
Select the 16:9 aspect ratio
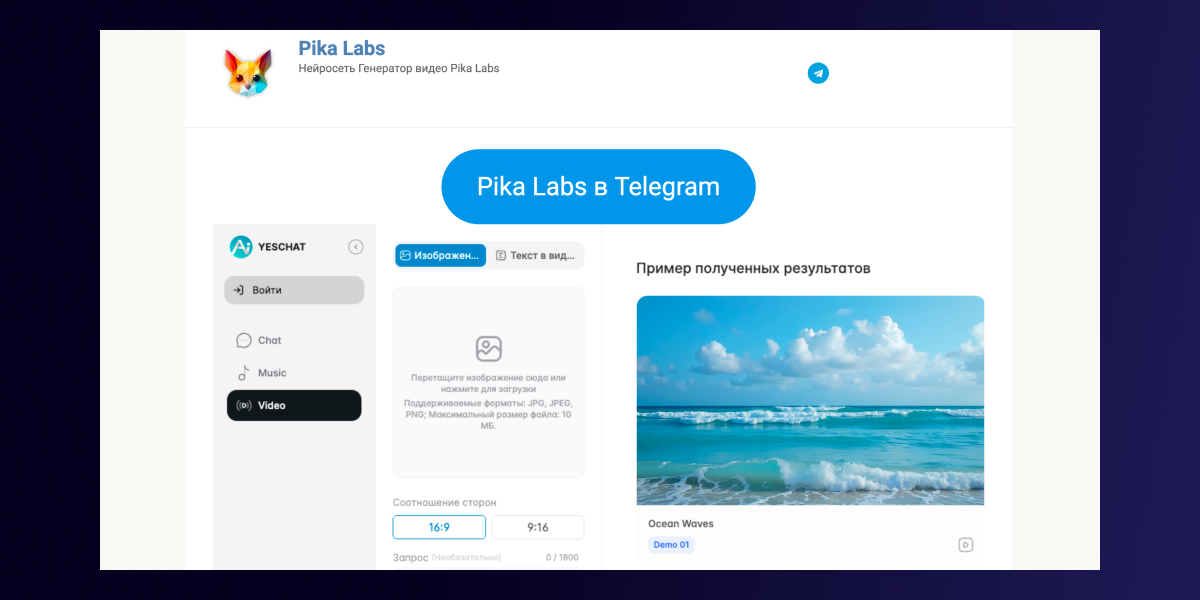point(439,527)
